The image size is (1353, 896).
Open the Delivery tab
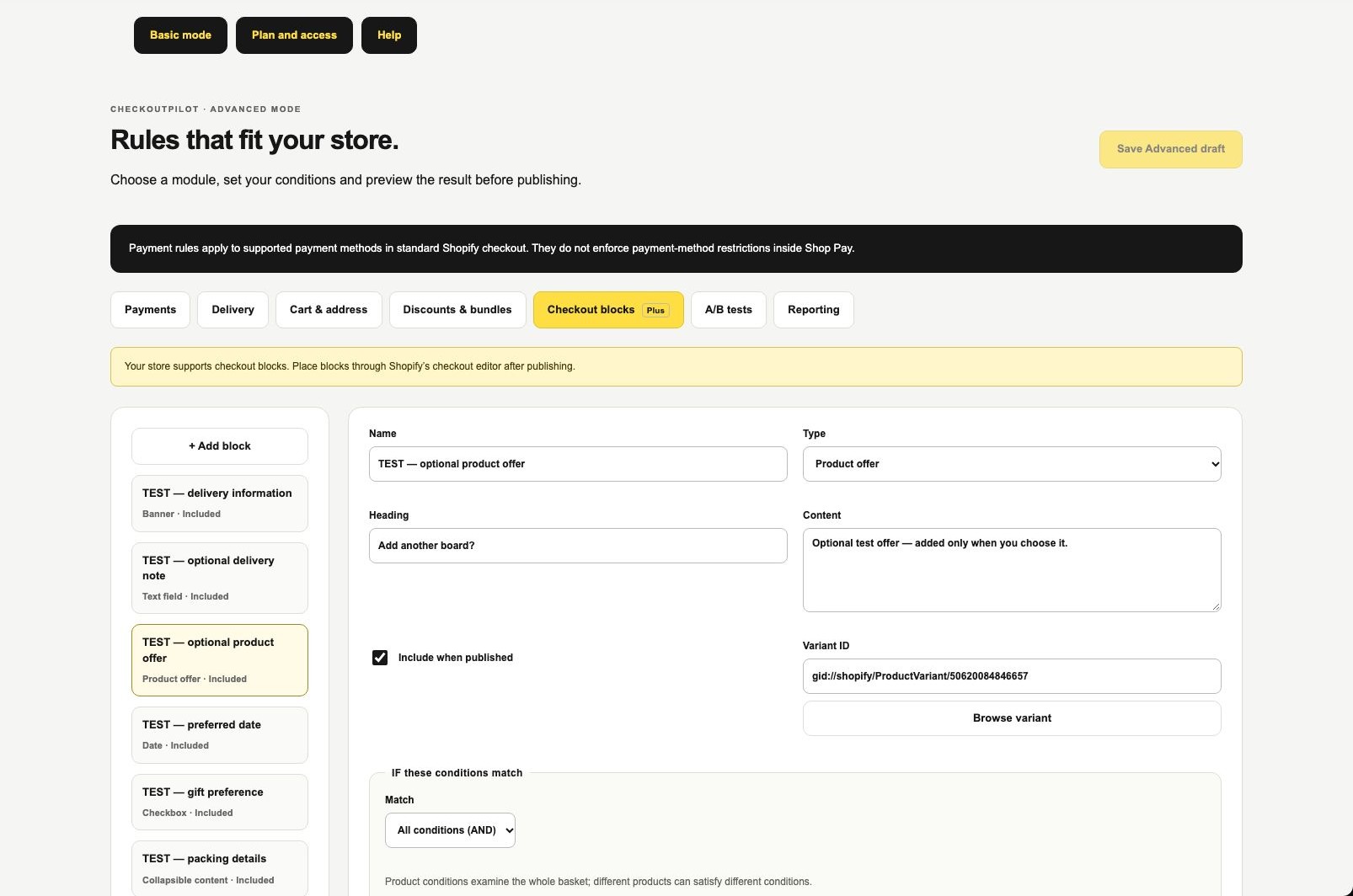[x=233, y=310]
